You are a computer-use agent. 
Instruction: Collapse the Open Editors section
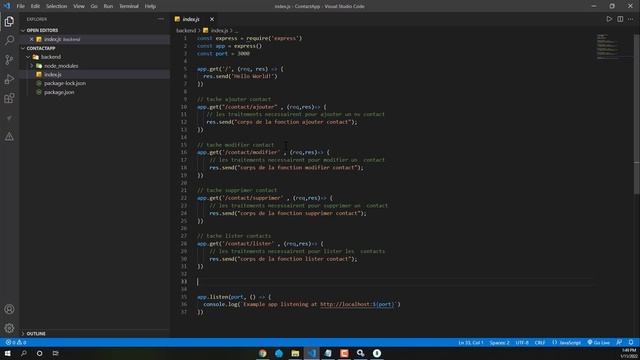(42, 30)
